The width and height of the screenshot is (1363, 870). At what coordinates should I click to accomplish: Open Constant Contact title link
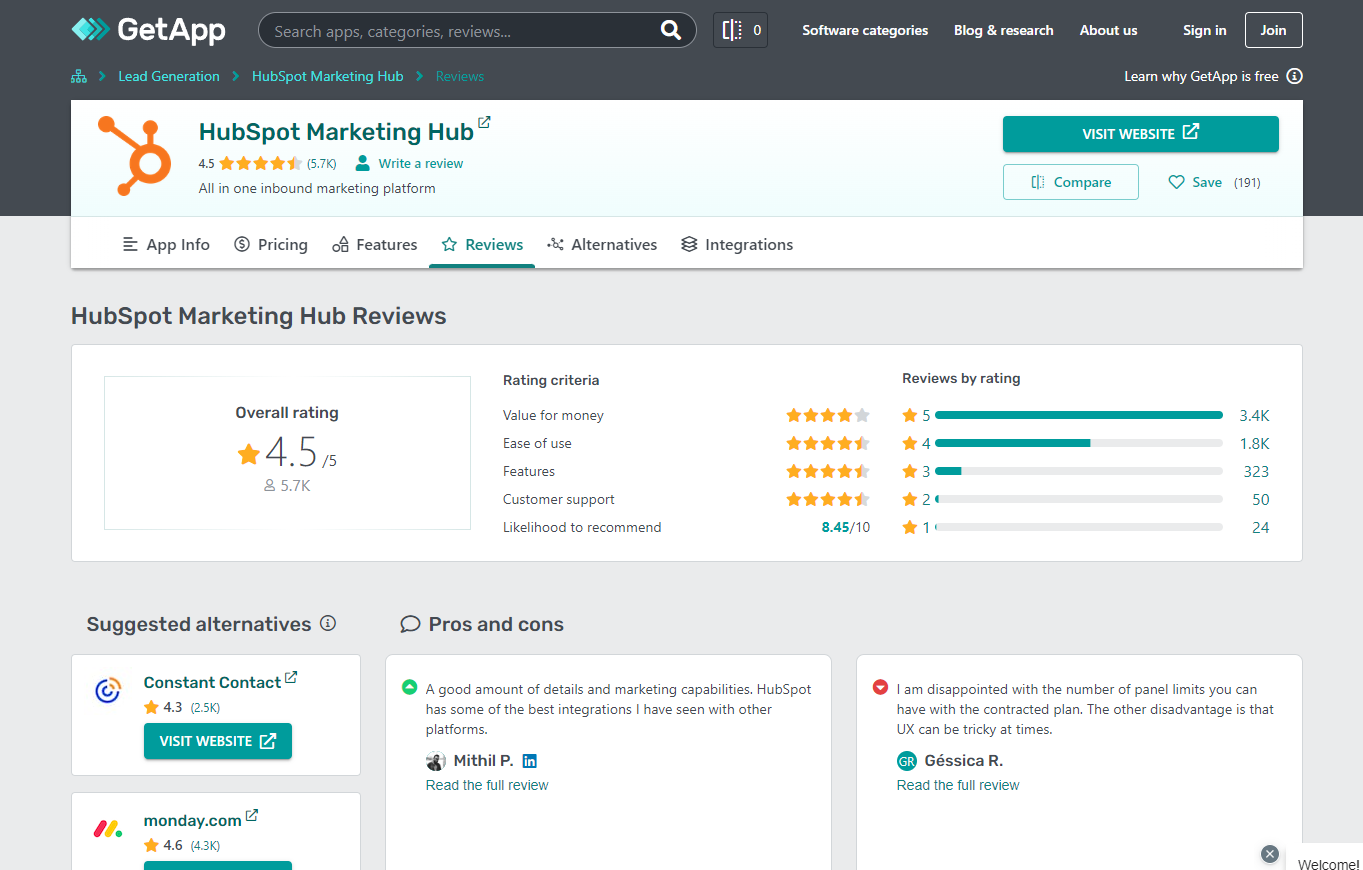tap(212, 682)
